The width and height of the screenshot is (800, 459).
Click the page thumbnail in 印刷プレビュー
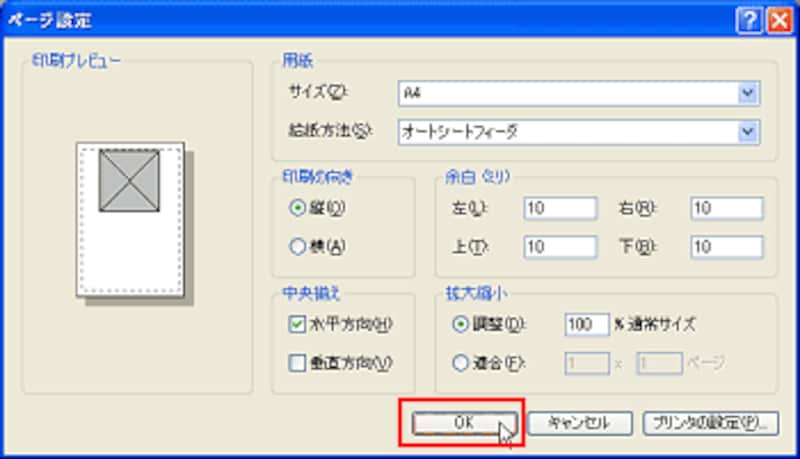tap(131, 220)
